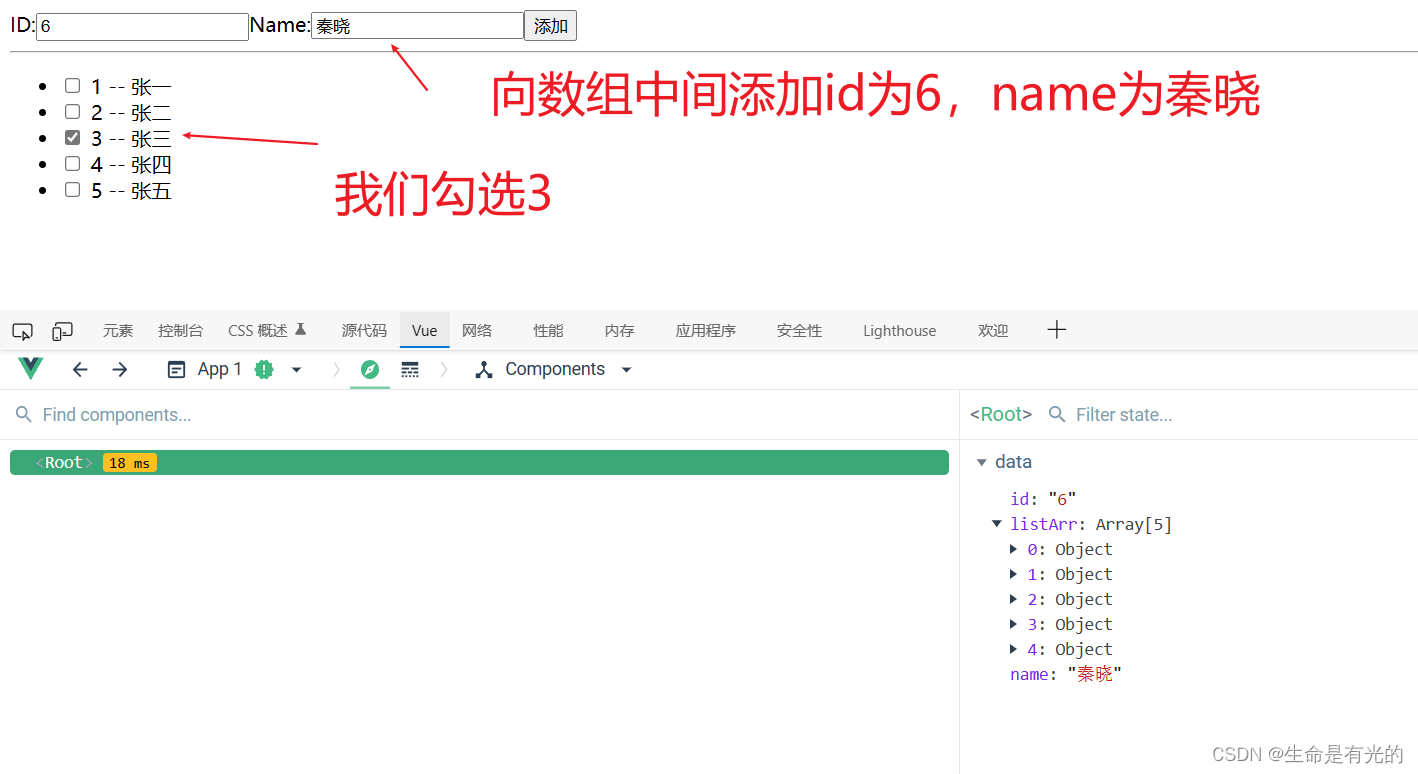Click the search icon in Find components

click(24, 414)
